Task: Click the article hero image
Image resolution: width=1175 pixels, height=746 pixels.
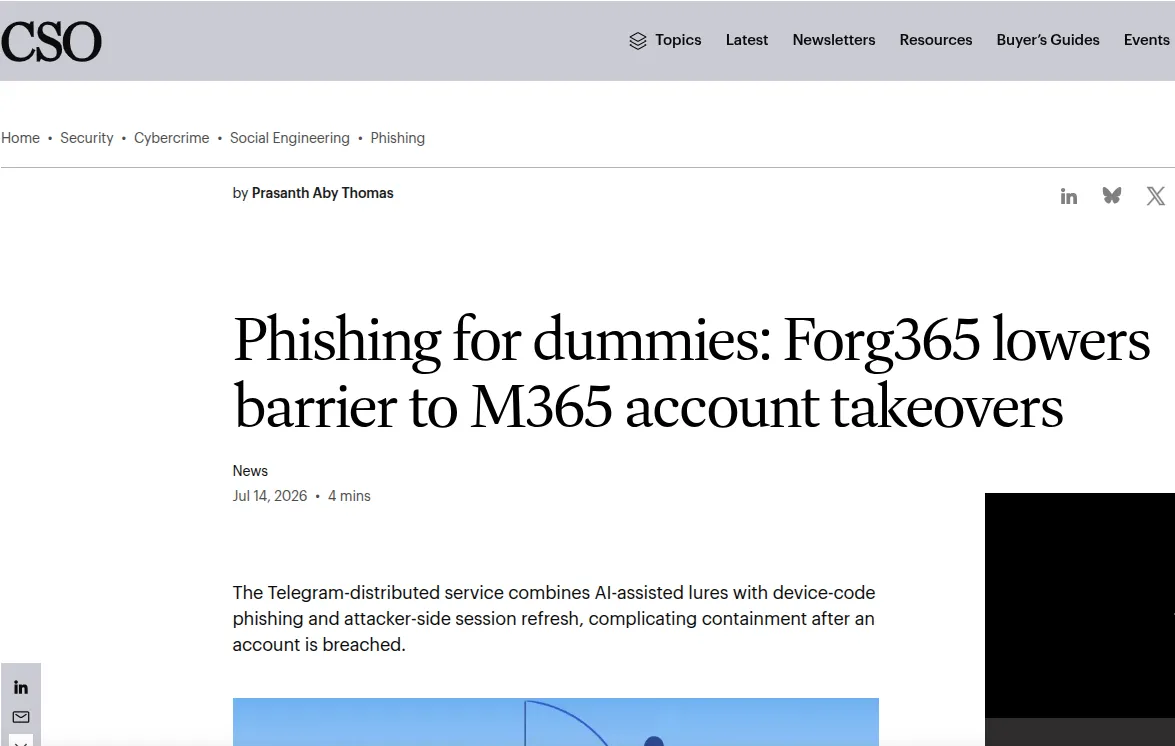Action: coord(555,721)
